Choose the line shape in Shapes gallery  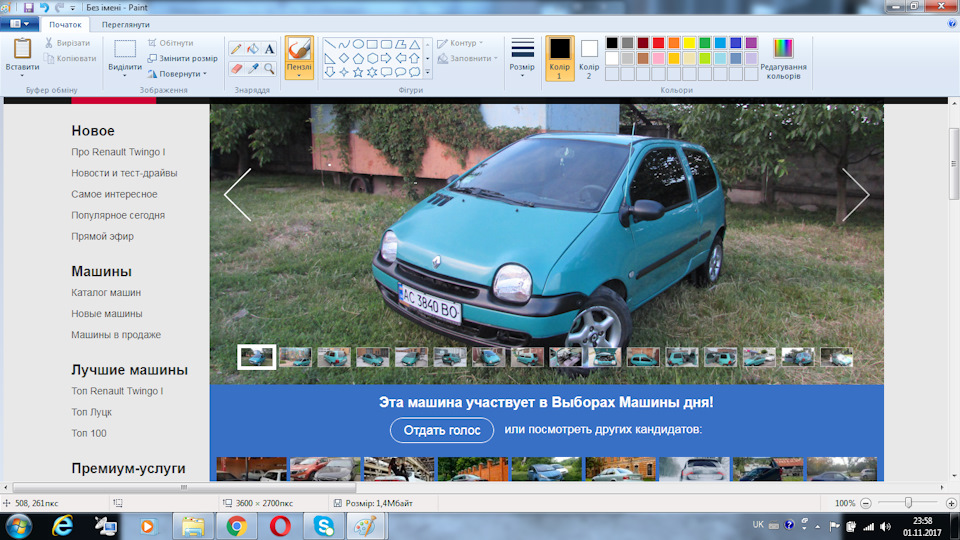330,45
